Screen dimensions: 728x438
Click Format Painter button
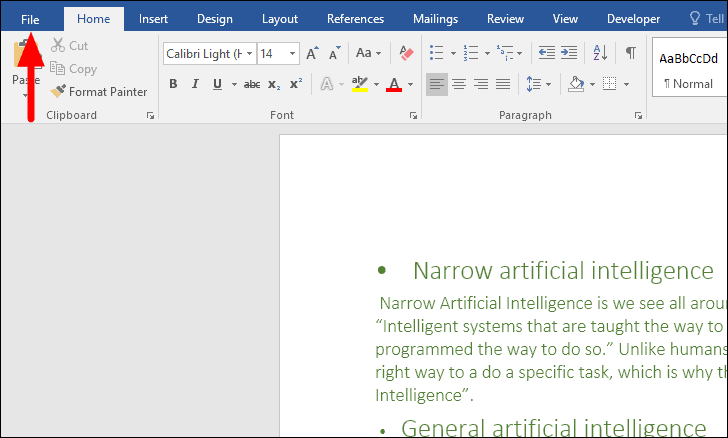click(x=99, y=91)
